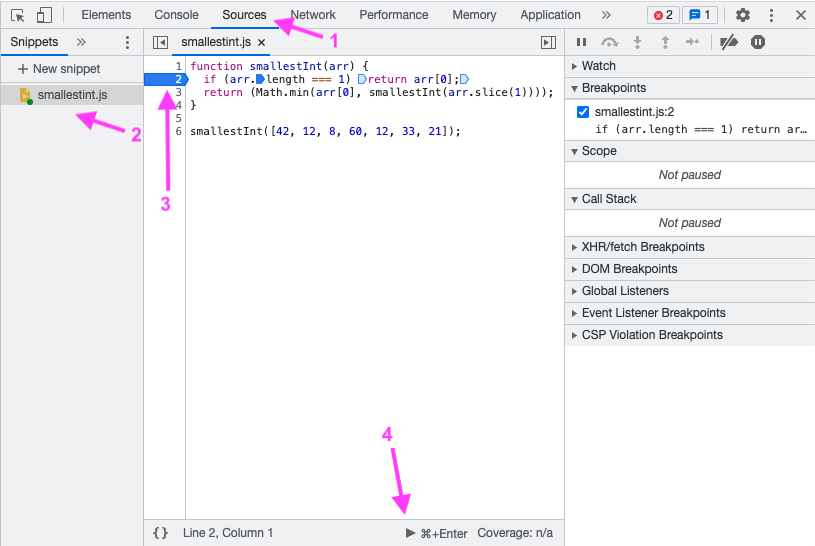The image size is (815, 546).
Task: Click line number 3 in the gutter
Action: [x=178, y=92]
